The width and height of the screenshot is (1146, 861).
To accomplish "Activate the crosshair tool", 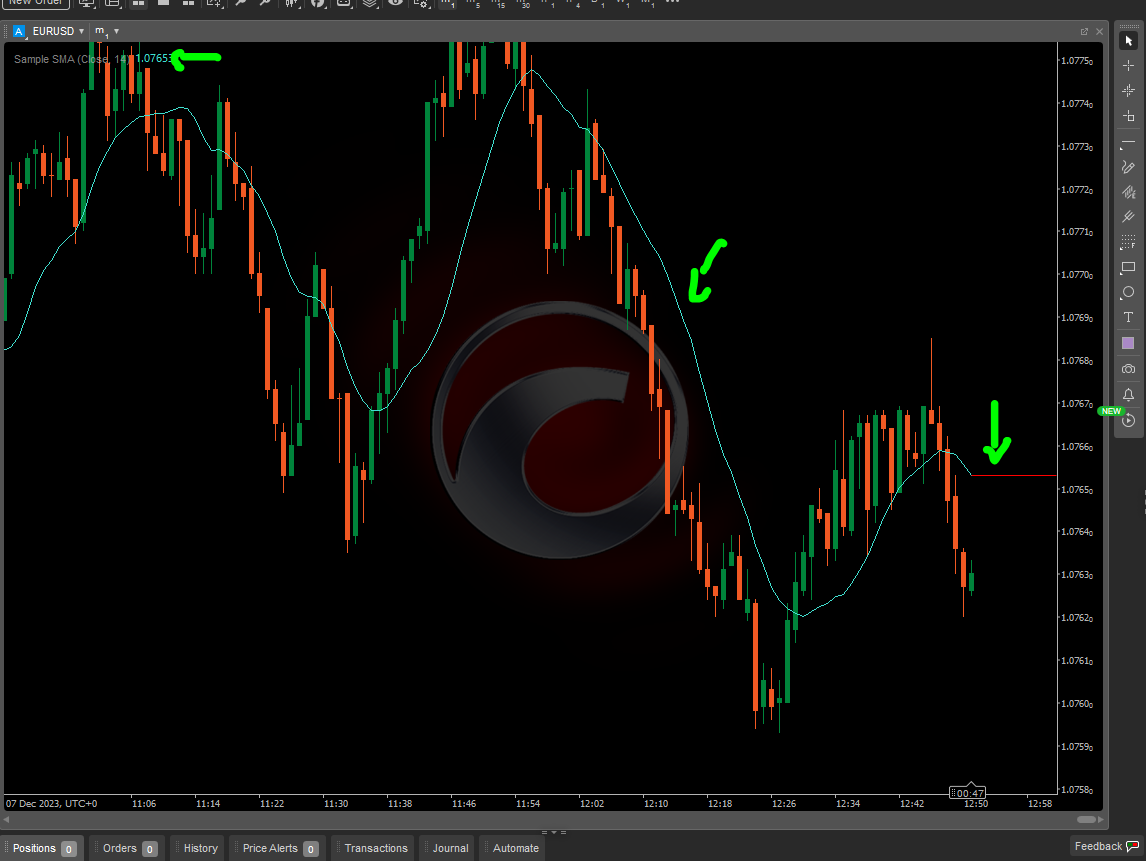I will [x=1128, y=66].
